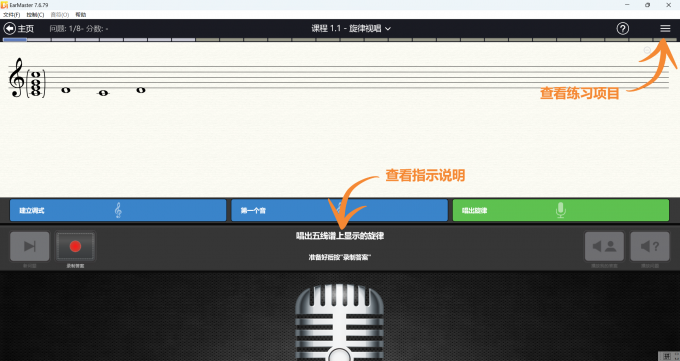The width and height of the screenshot is (680, 361).
Task: Open the help question-mark icon
Action: pyautogui.click(x=623, y=29)
